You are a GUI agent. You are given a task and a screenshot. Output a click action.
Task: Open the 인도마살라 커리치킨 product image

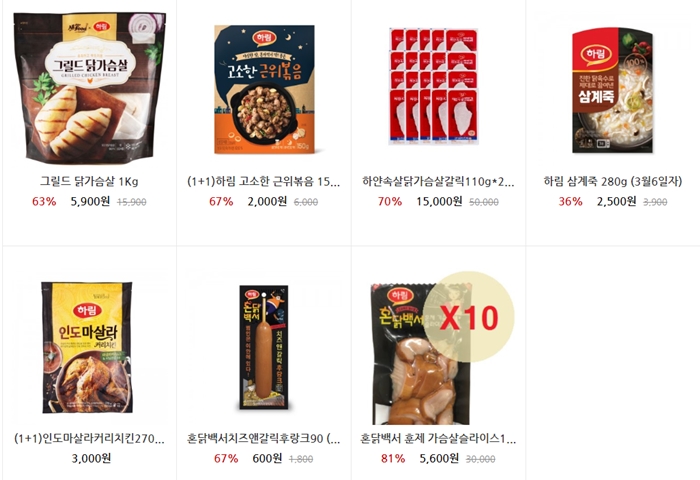(x=87, y=347)
